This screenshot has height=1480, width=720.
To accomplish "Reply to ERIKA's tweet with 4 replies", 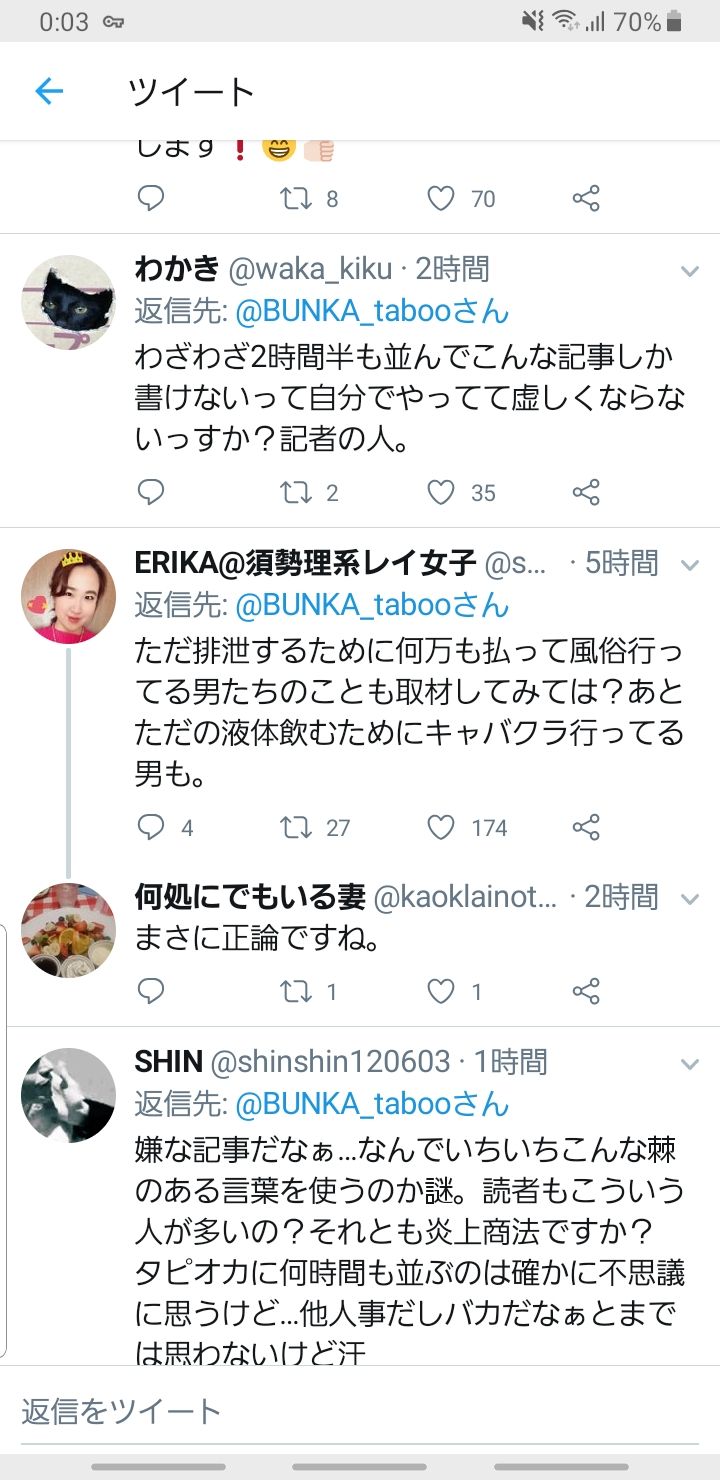I will tap(150, 827).
